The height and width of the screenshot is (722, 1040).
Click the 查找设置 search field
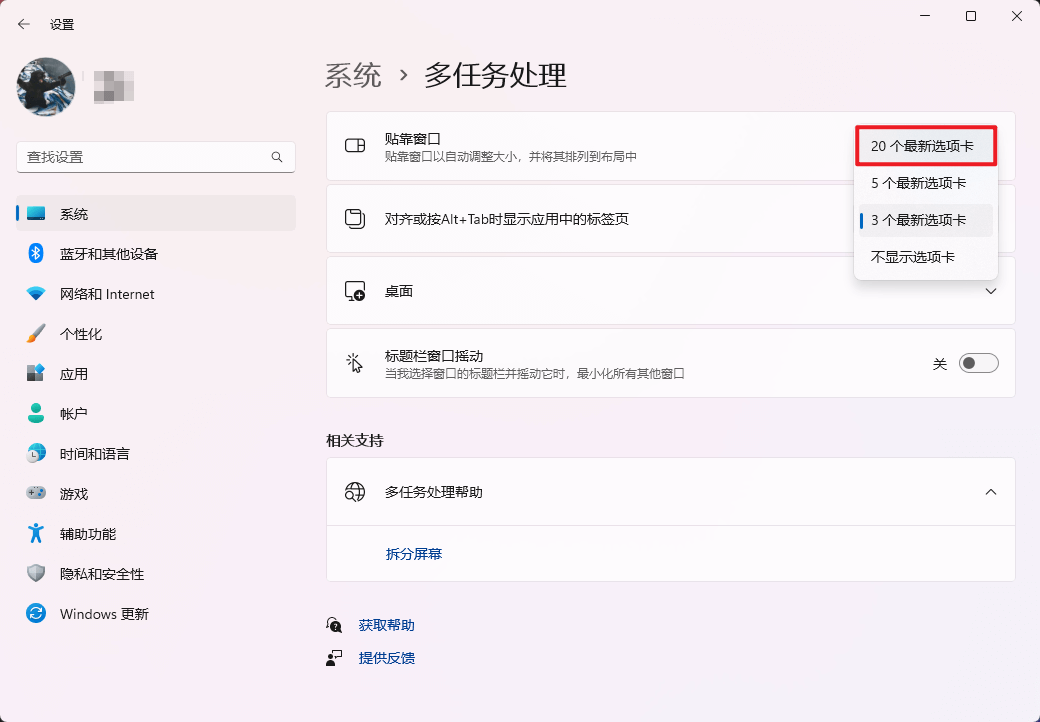pyautogui.click(x=155, y=157)
